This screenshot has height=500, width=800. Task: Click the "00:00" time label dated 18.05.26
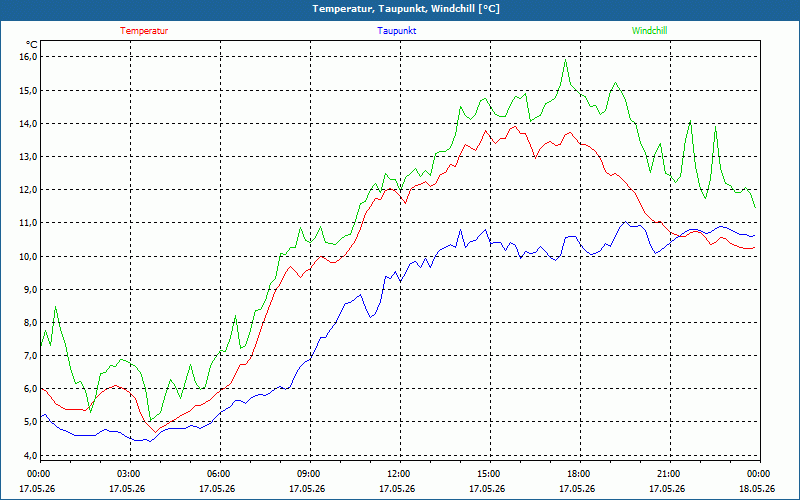tap(757, 473)
